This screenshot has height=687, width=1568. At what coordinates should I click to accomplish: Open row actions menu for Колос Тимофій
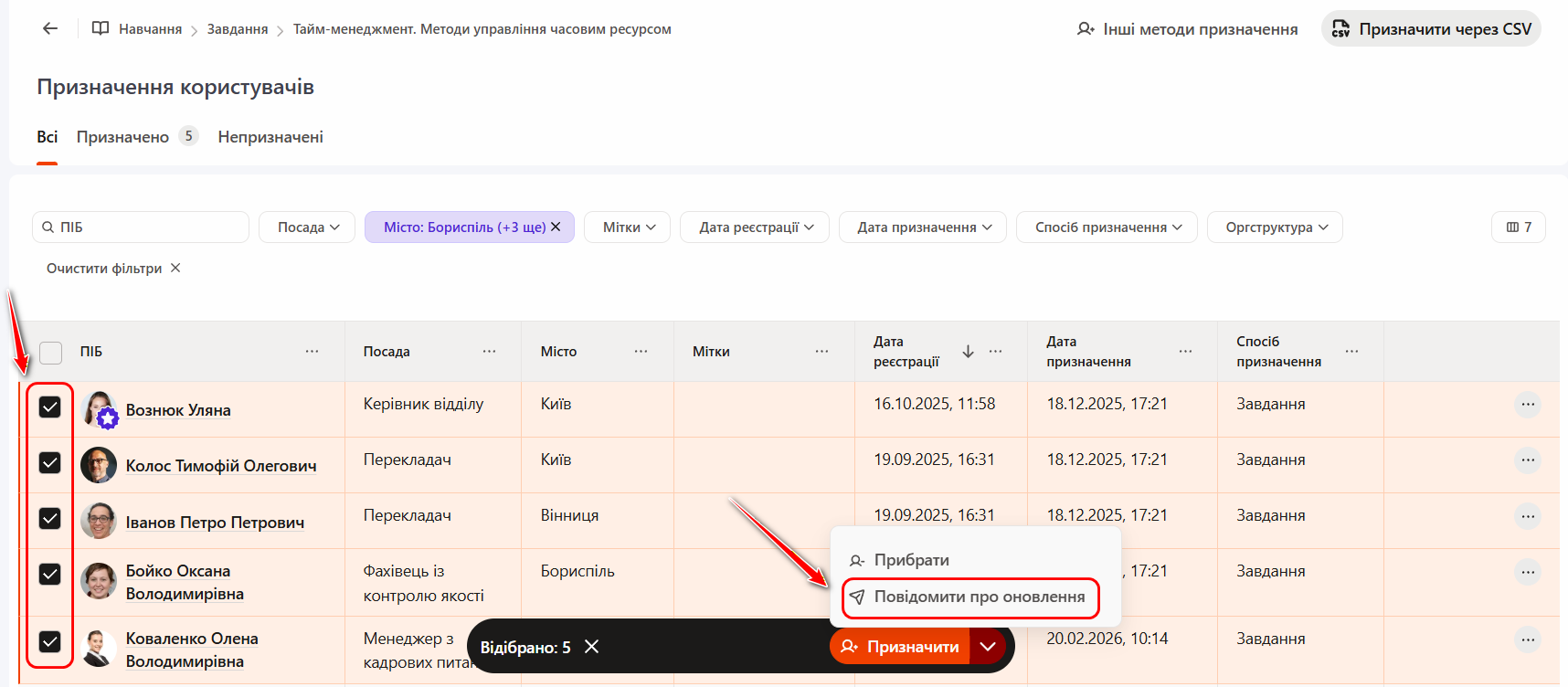pyautogui.click(x=1527, y=460)
